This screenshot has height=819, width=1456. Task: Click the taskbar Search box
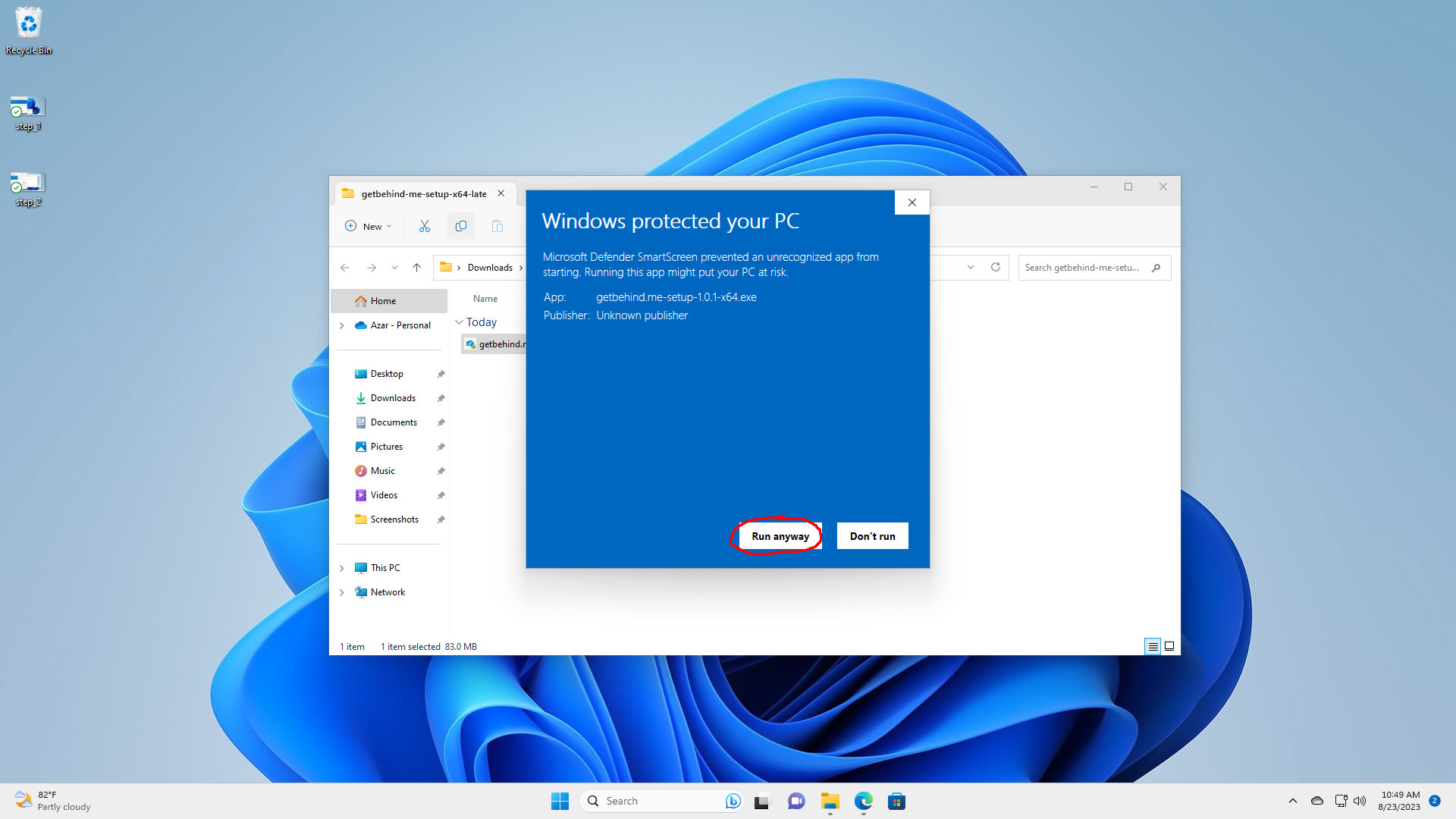(661, 801)
